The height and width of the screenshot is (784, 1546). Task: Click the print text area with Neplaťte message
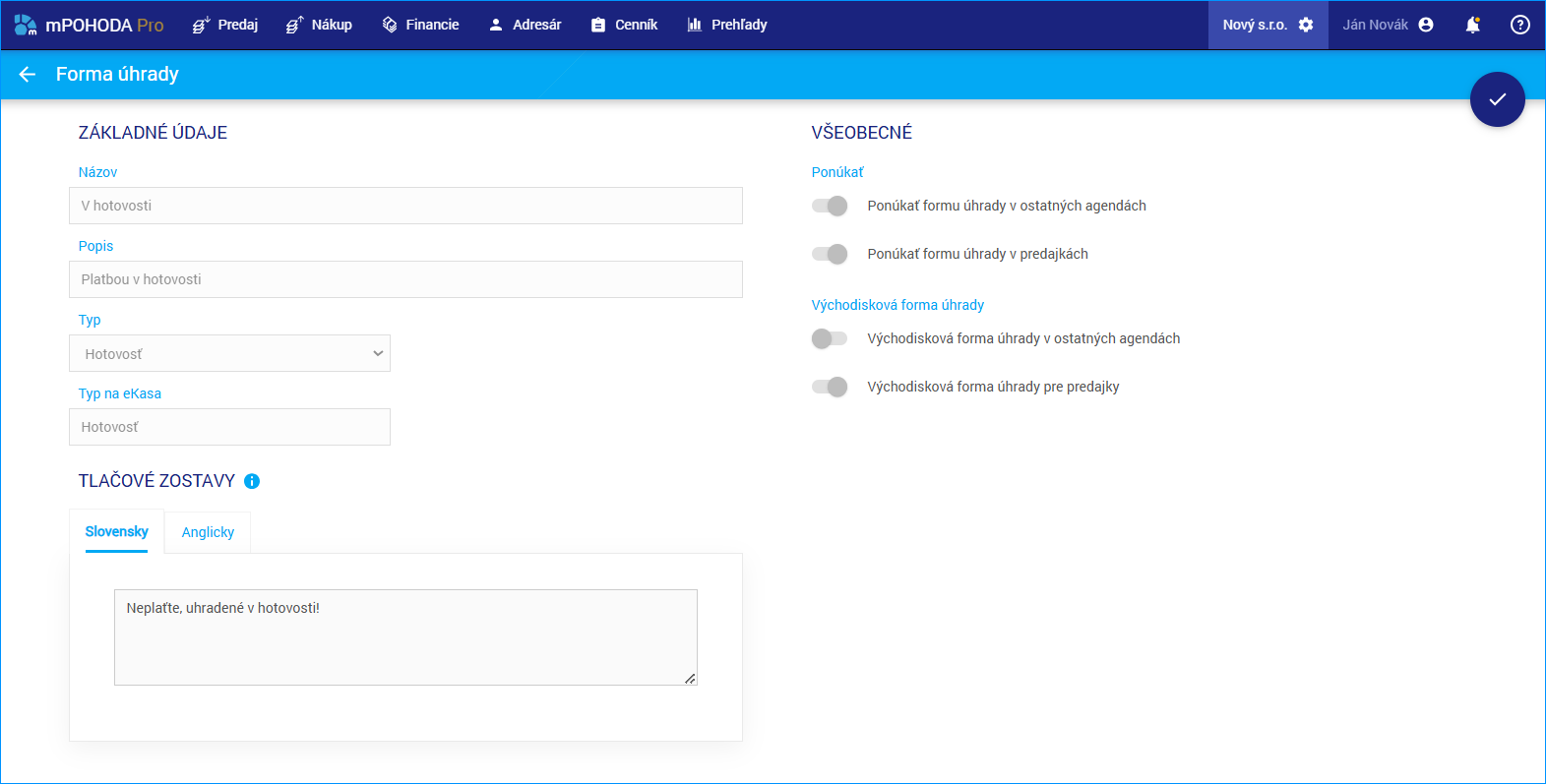coord(405,636)
